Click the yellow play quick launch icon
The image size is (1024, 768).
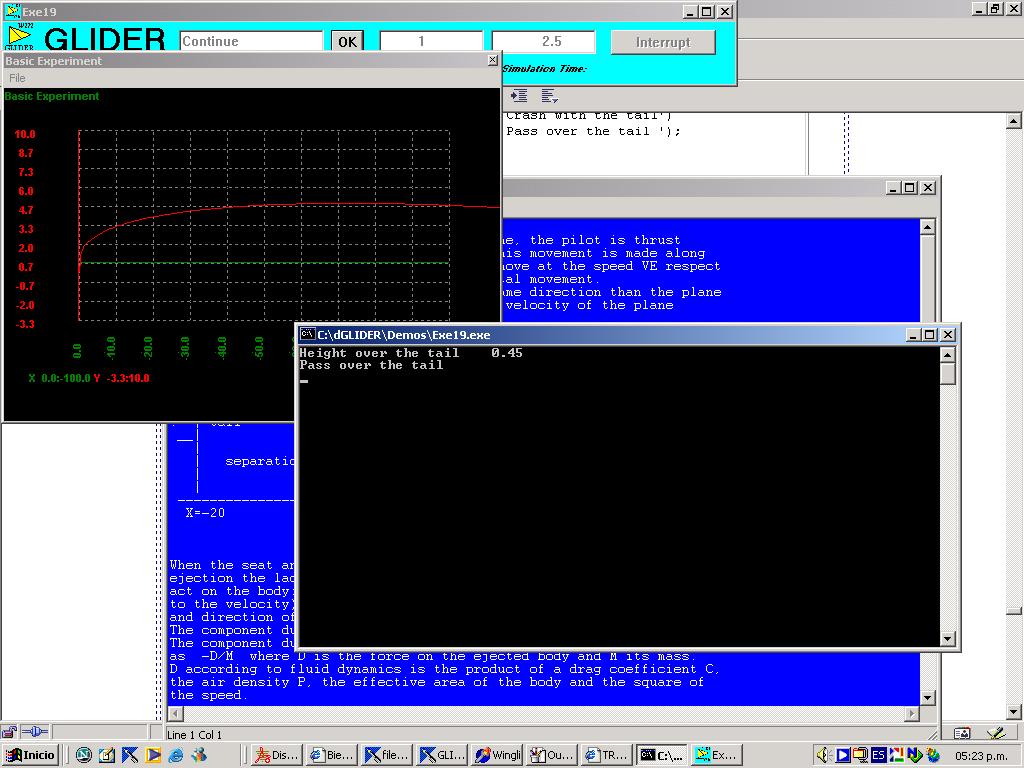[x=153, y=755]
